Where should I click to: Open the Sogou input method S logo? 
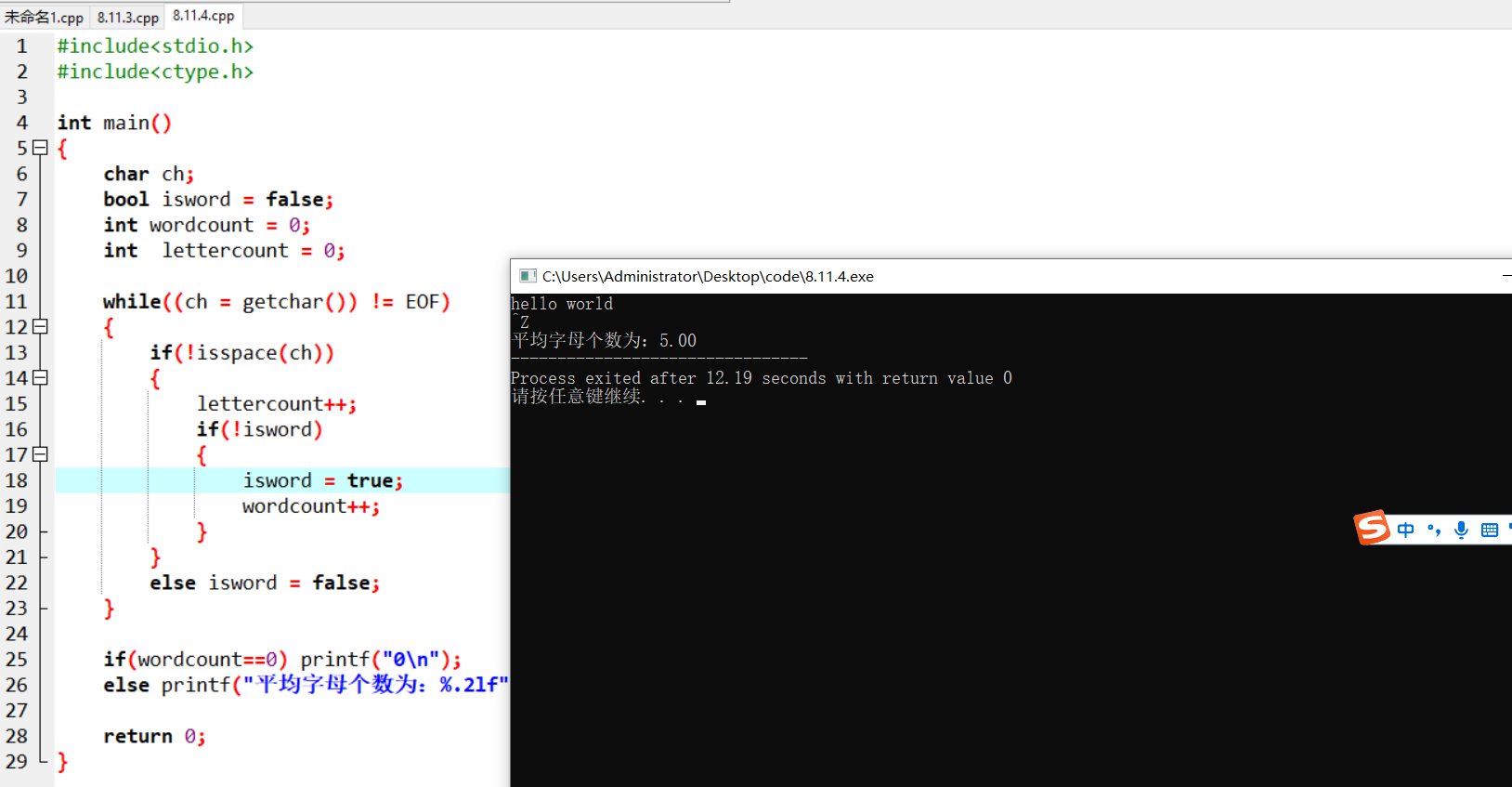tap(1372, 528)
